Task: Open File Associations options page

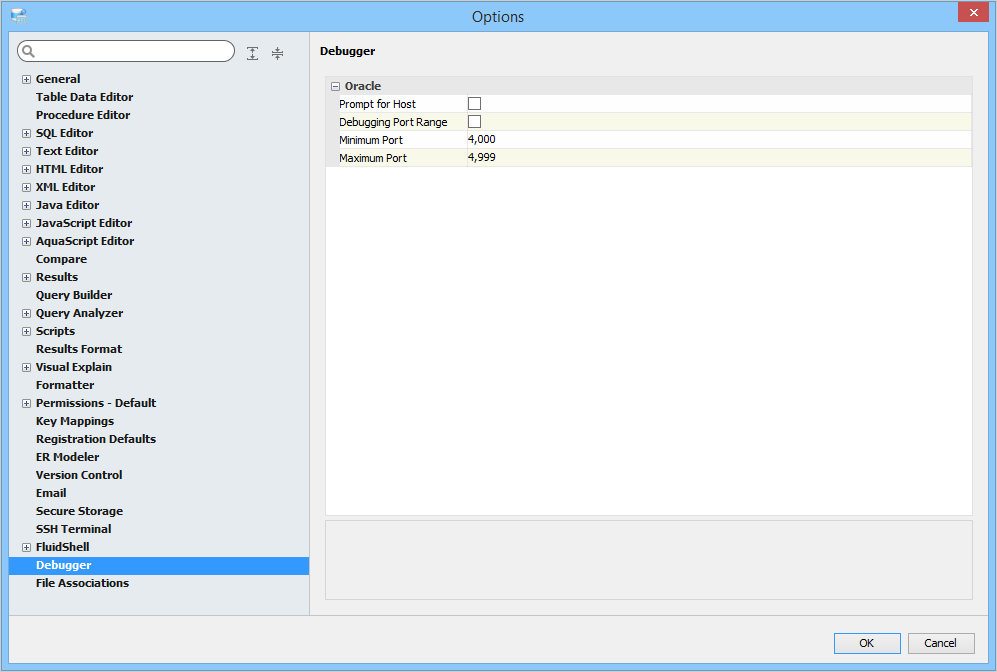Action: 82,583
